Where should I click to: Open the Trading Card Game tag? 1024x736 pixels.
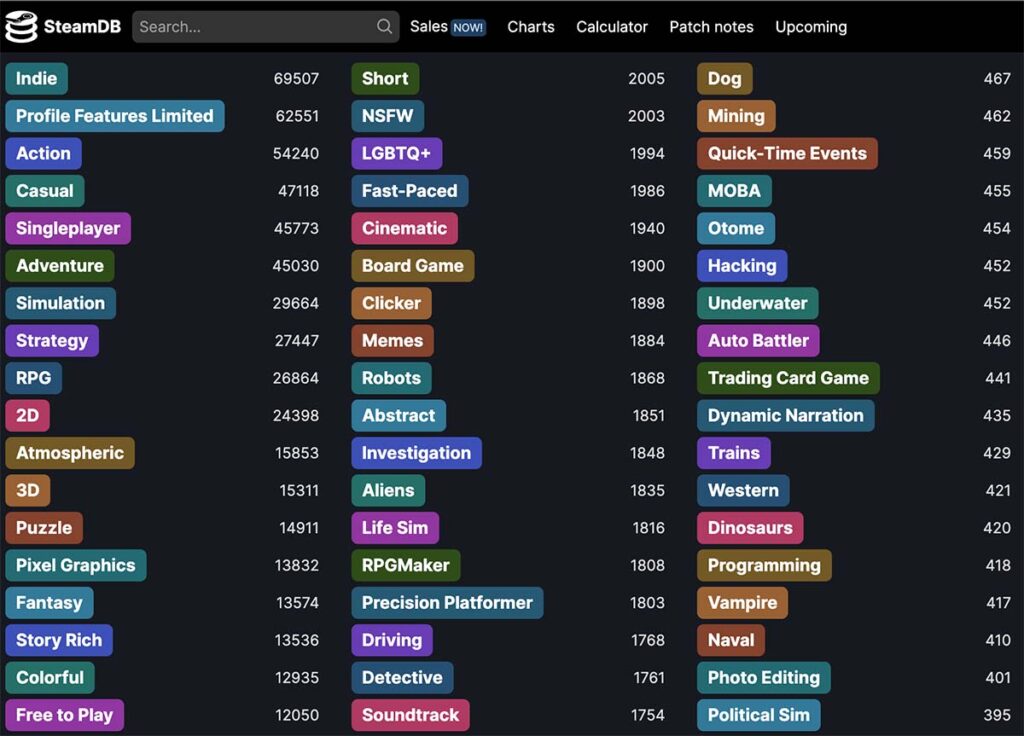tap(788, 378)
